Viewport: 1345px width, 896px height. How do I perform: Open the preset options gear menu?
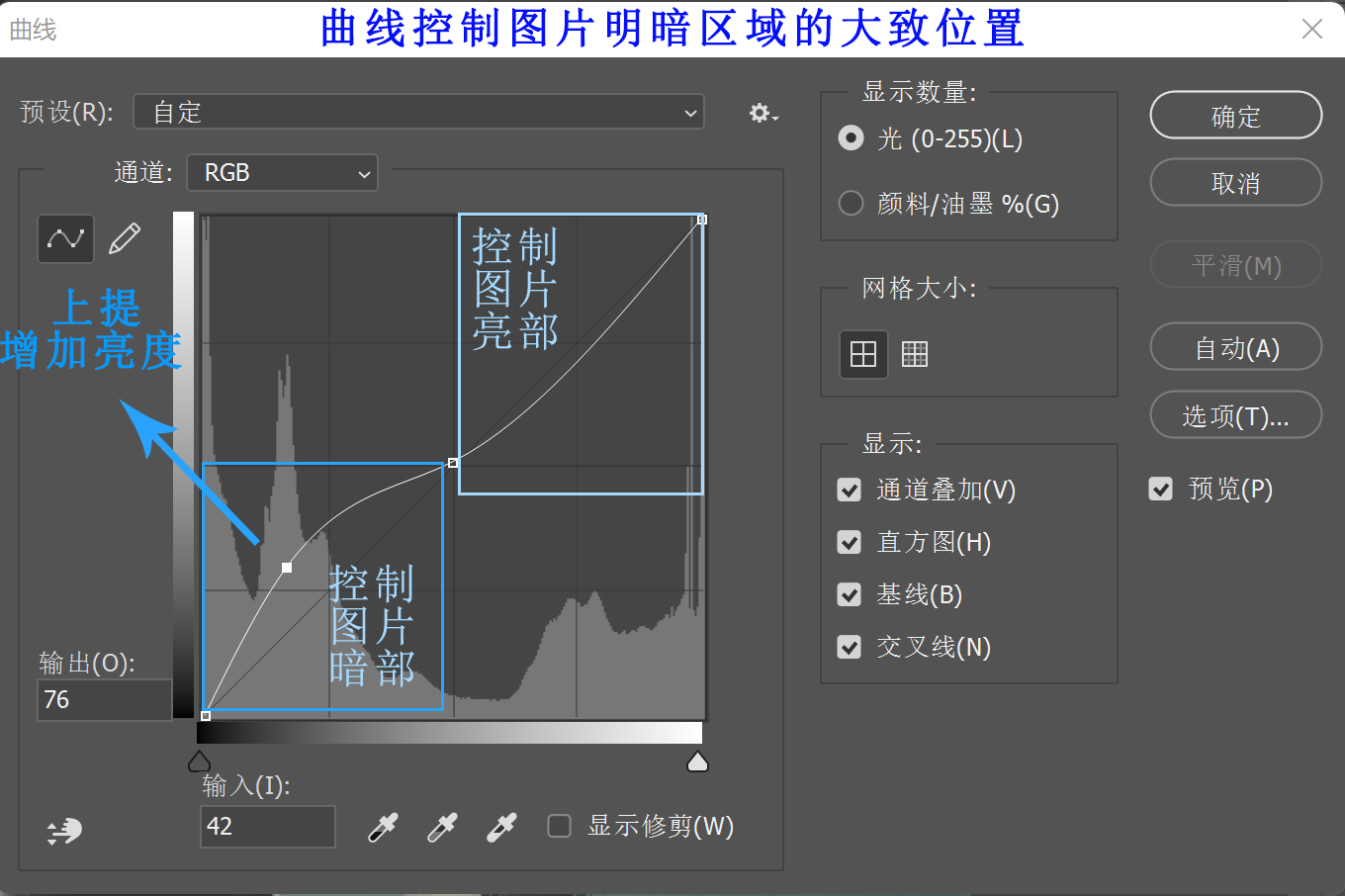click(x=762, y=113)
